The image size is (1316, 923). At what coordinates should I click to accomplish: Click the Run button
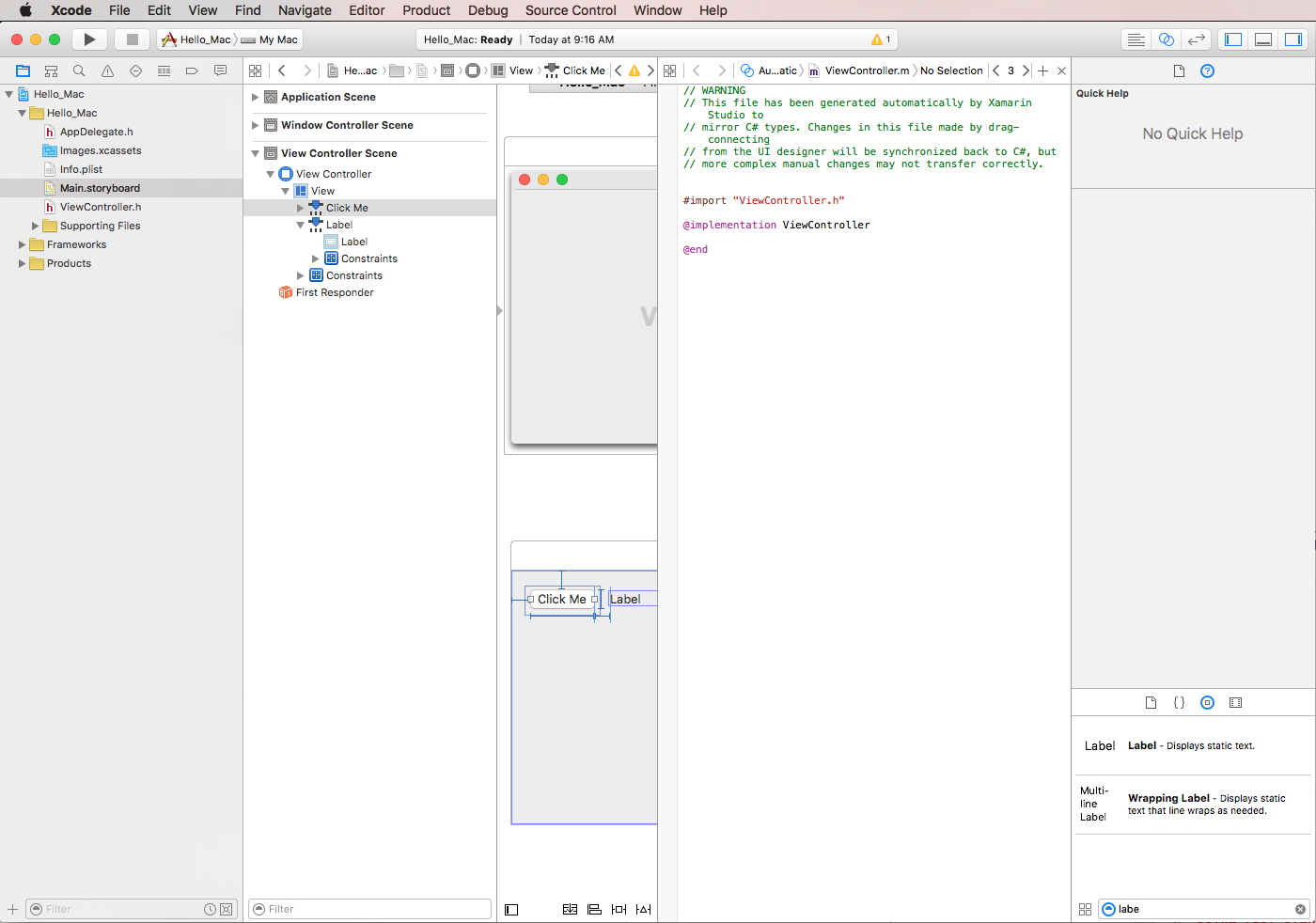click(89, 39)
